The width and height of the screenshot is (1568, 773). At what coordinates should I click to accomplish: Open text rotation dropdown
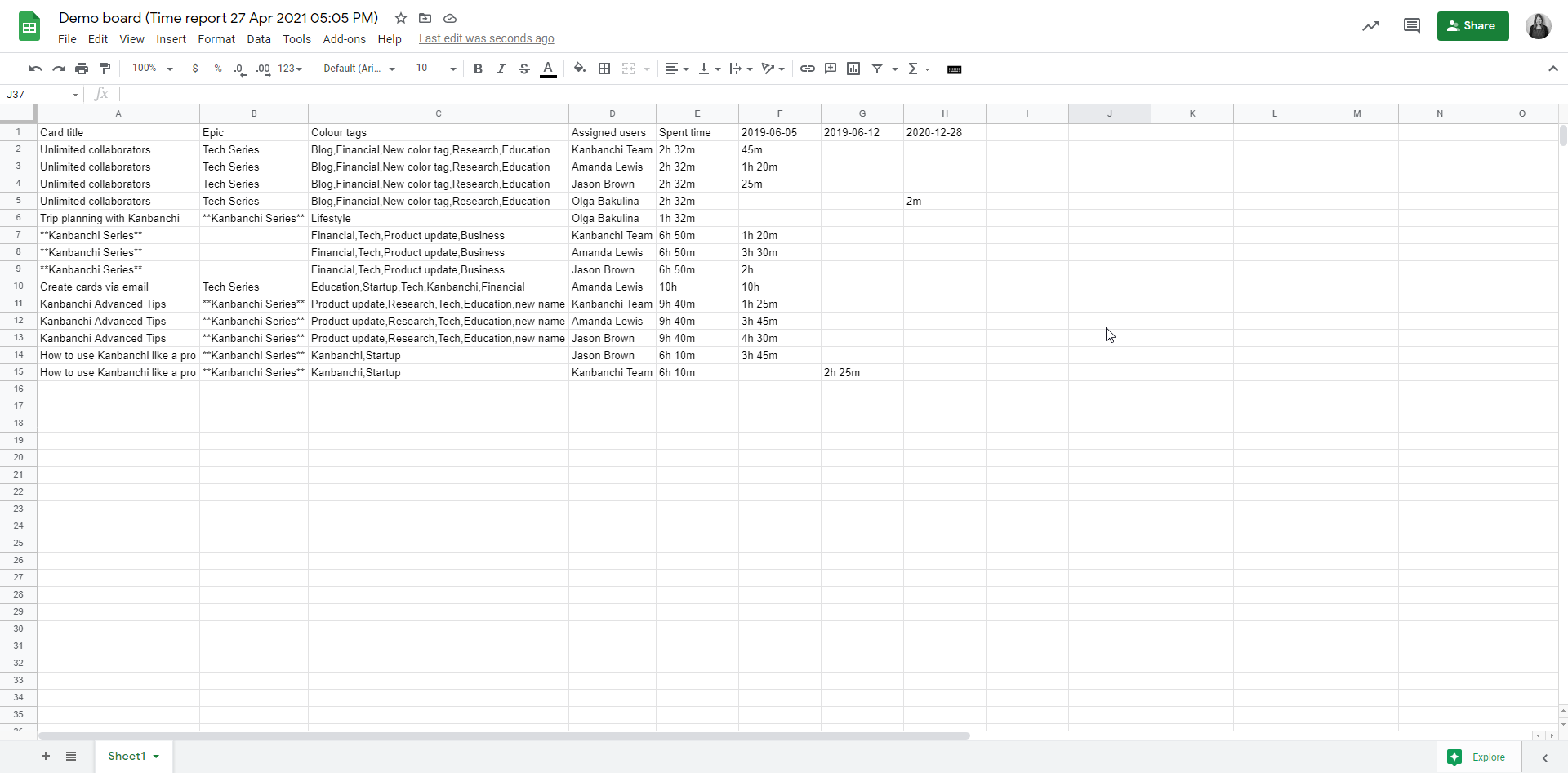tap(773, 69)
